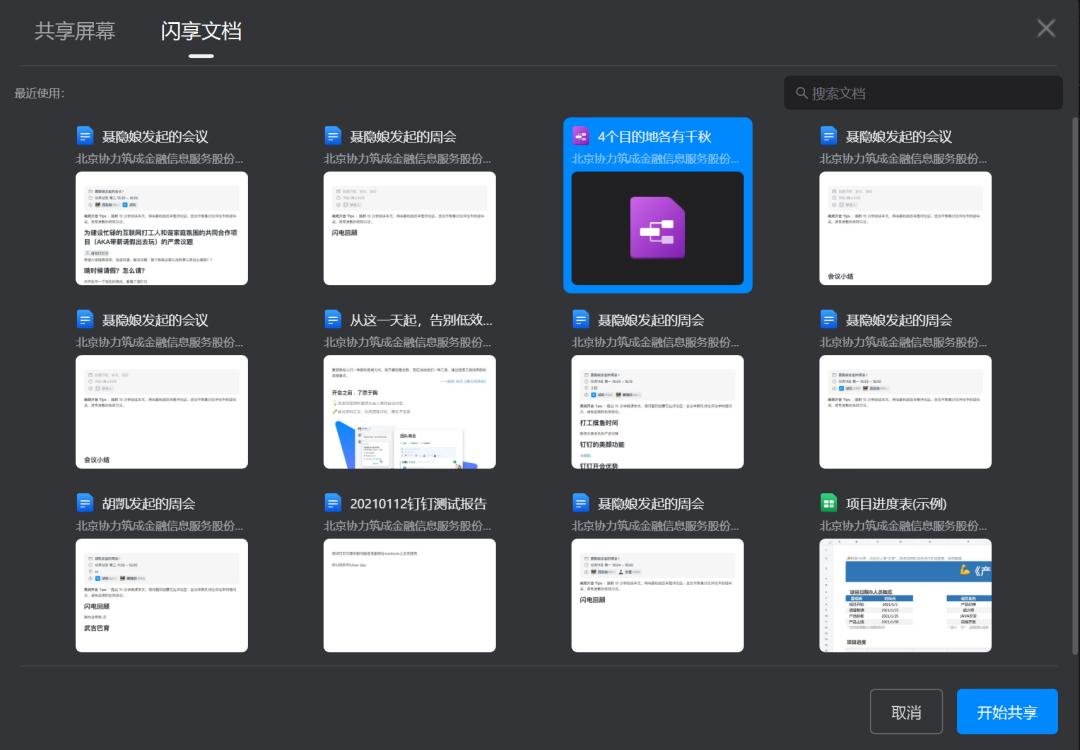This screenshot has height=750, width=1080.
Task: Click the green spreadsheet icon beside 项目进度表(示例)
Action: 829,503
